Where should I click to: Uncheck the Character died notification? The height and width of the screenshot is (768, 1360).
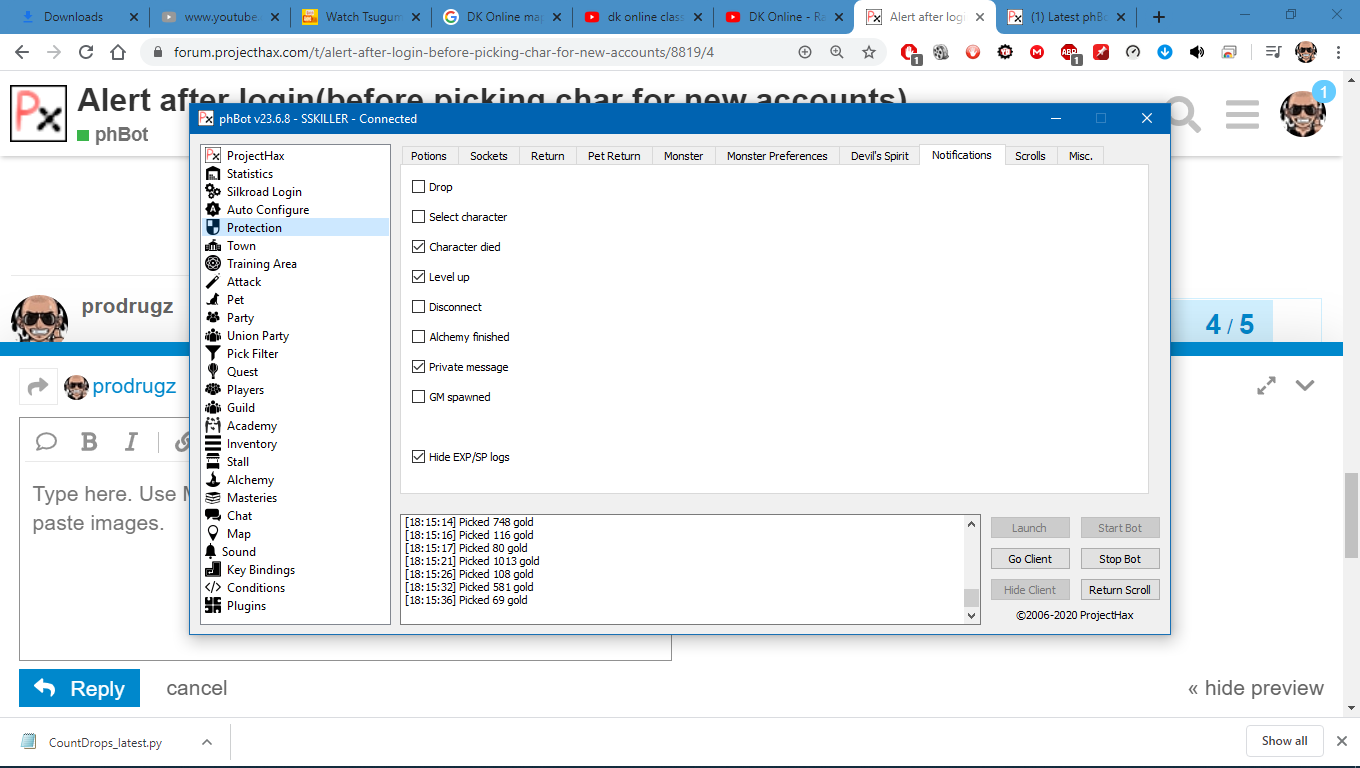point(419,247)
